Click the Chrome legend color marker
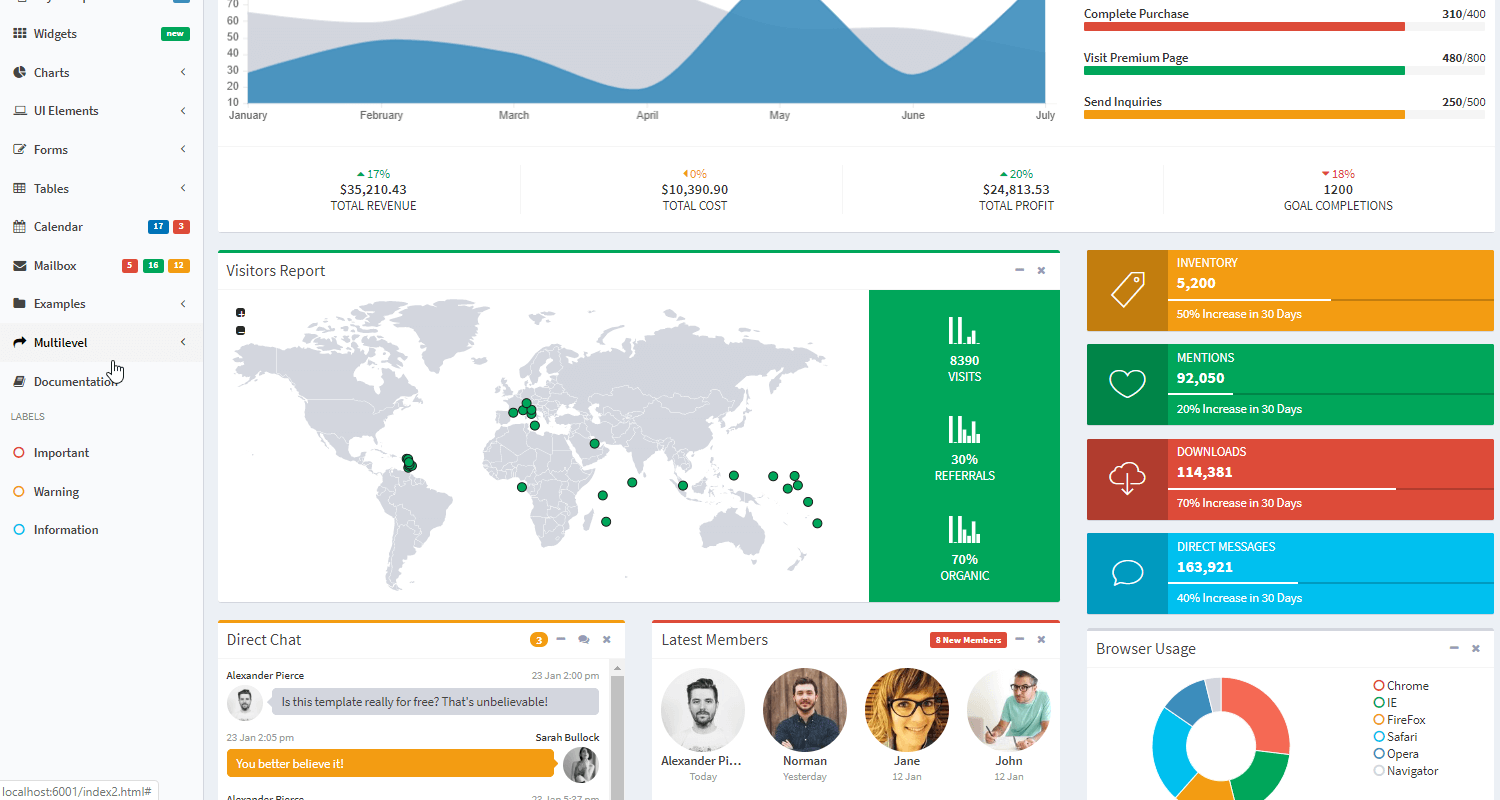The height and width of the screenshot is (800, 1500). [1379, 686]
